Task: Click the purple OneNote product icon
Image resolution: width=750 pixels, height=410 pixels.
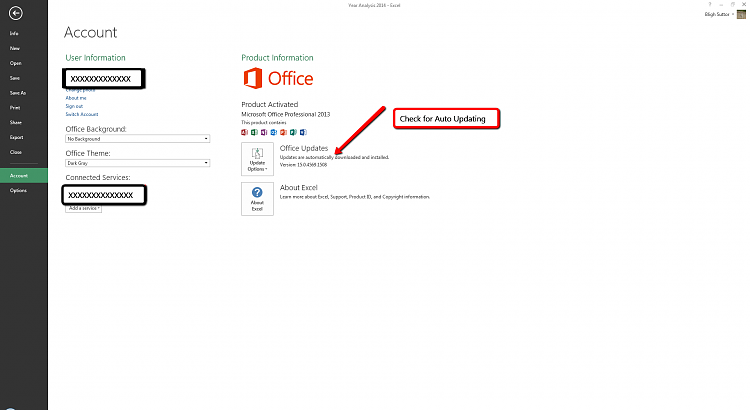Action: pyautogui.click(x=264, y=132)
